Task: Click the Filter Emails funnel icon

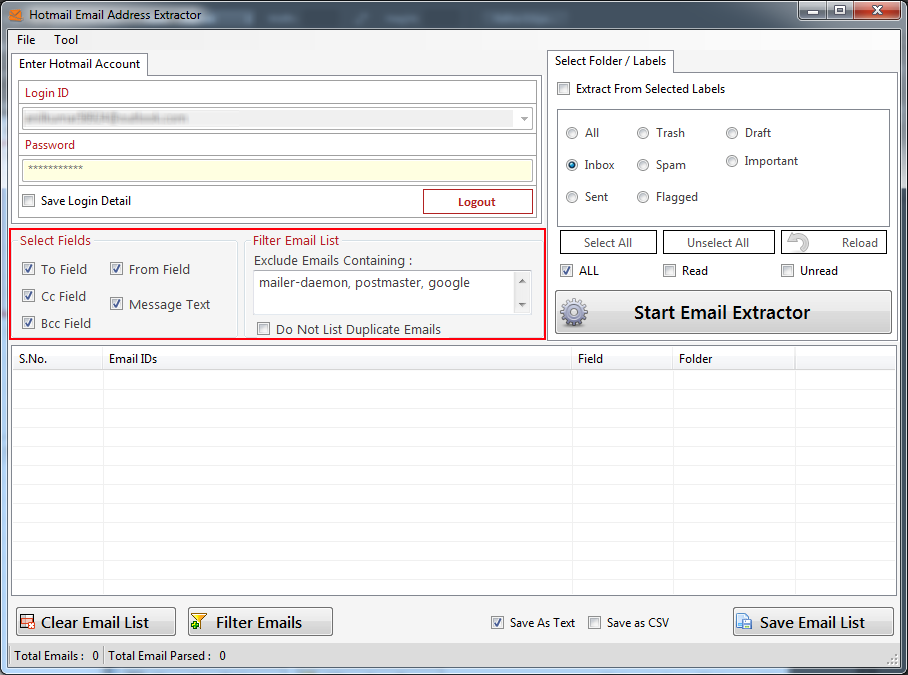Action: coord(199,622)
